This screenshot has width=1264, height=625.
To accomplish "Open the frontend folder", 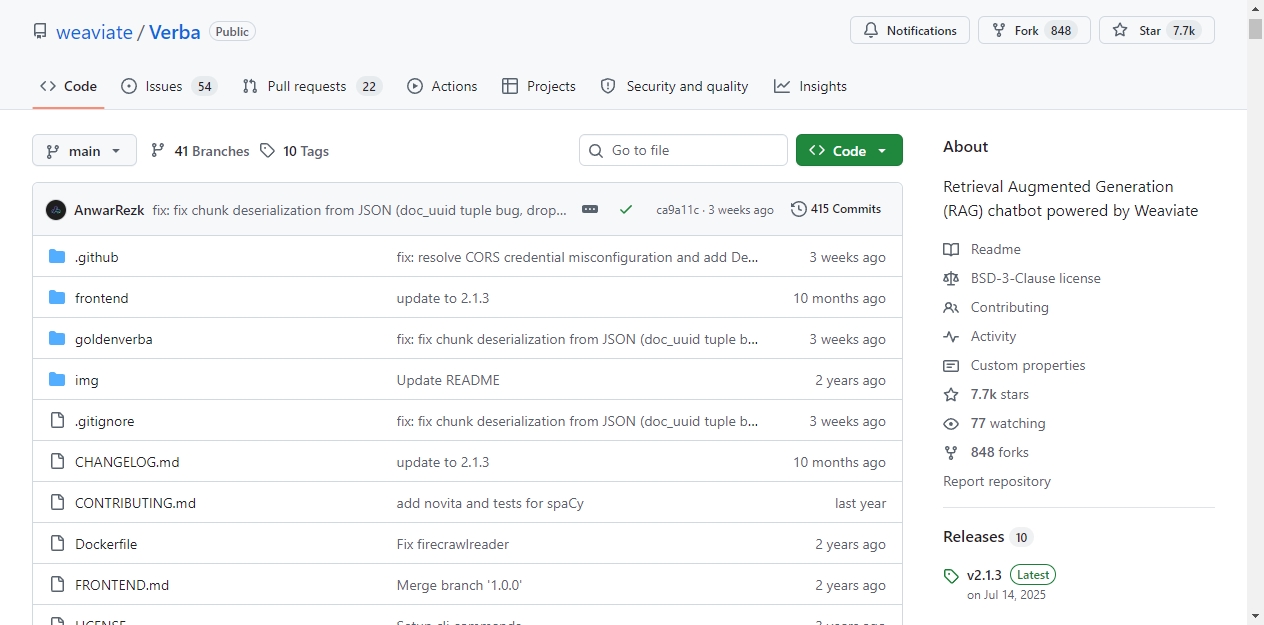I will pyautogui.click(x=102, y=298).
